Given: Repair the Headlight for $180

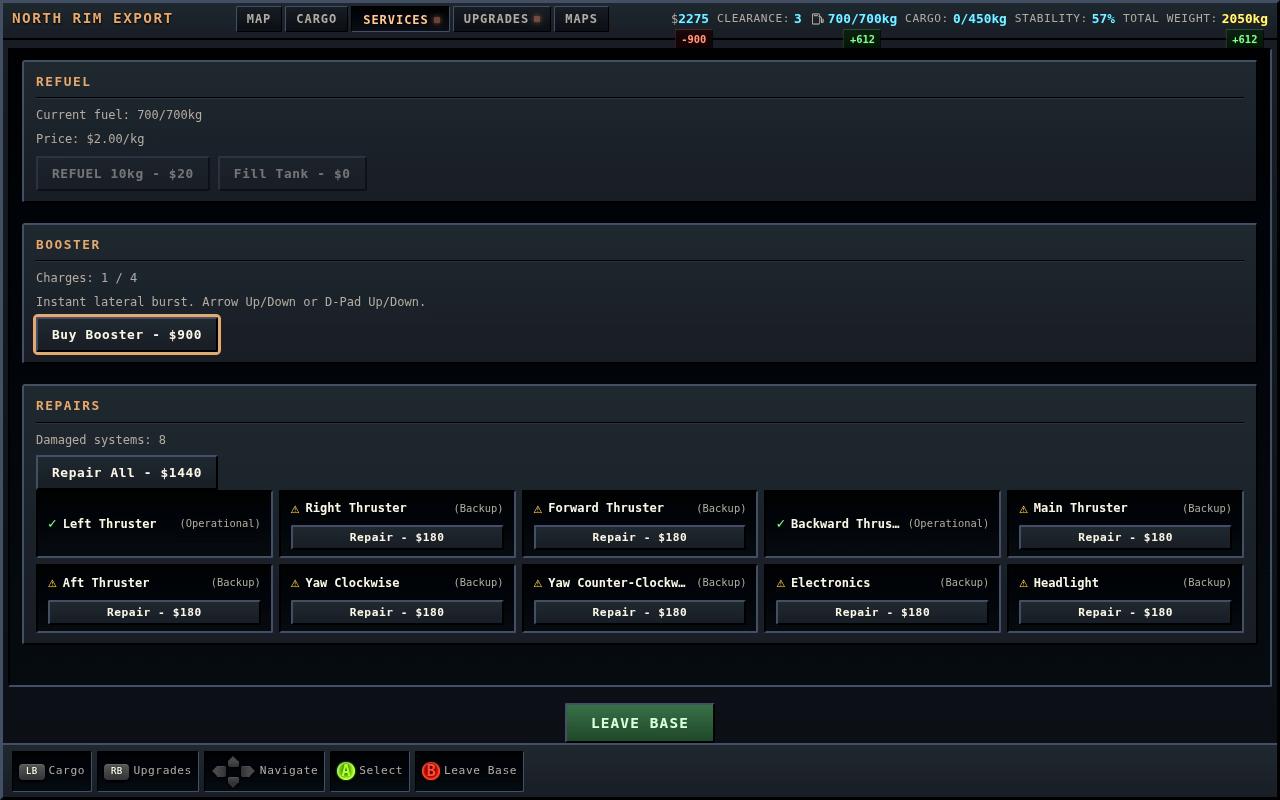Looking at the screenshot, I should pyautogui.click(x=1125, y=612).
